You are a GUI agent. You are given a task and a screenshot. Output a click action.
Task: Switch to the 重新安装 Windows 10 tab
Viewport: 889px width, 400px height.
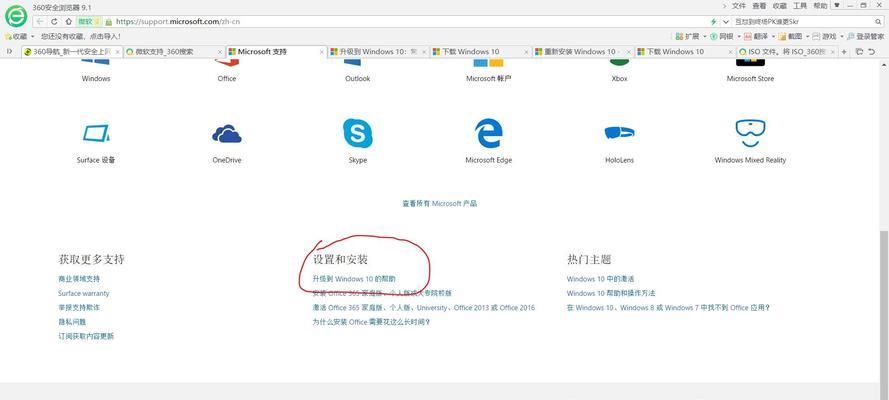[583, 52]
